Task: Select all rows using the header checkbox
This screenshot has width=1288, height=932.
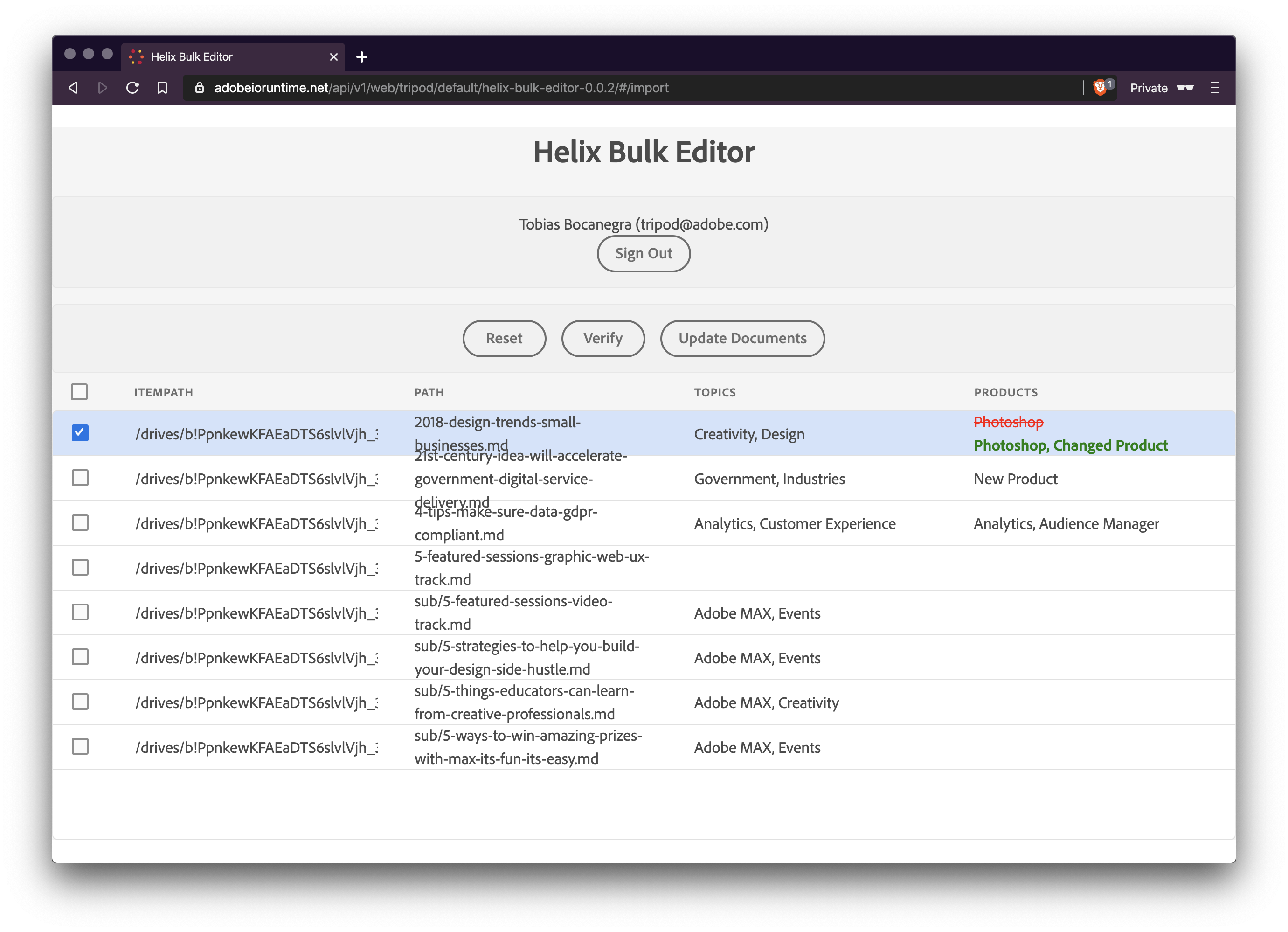Action: click(x=80, y=392)
